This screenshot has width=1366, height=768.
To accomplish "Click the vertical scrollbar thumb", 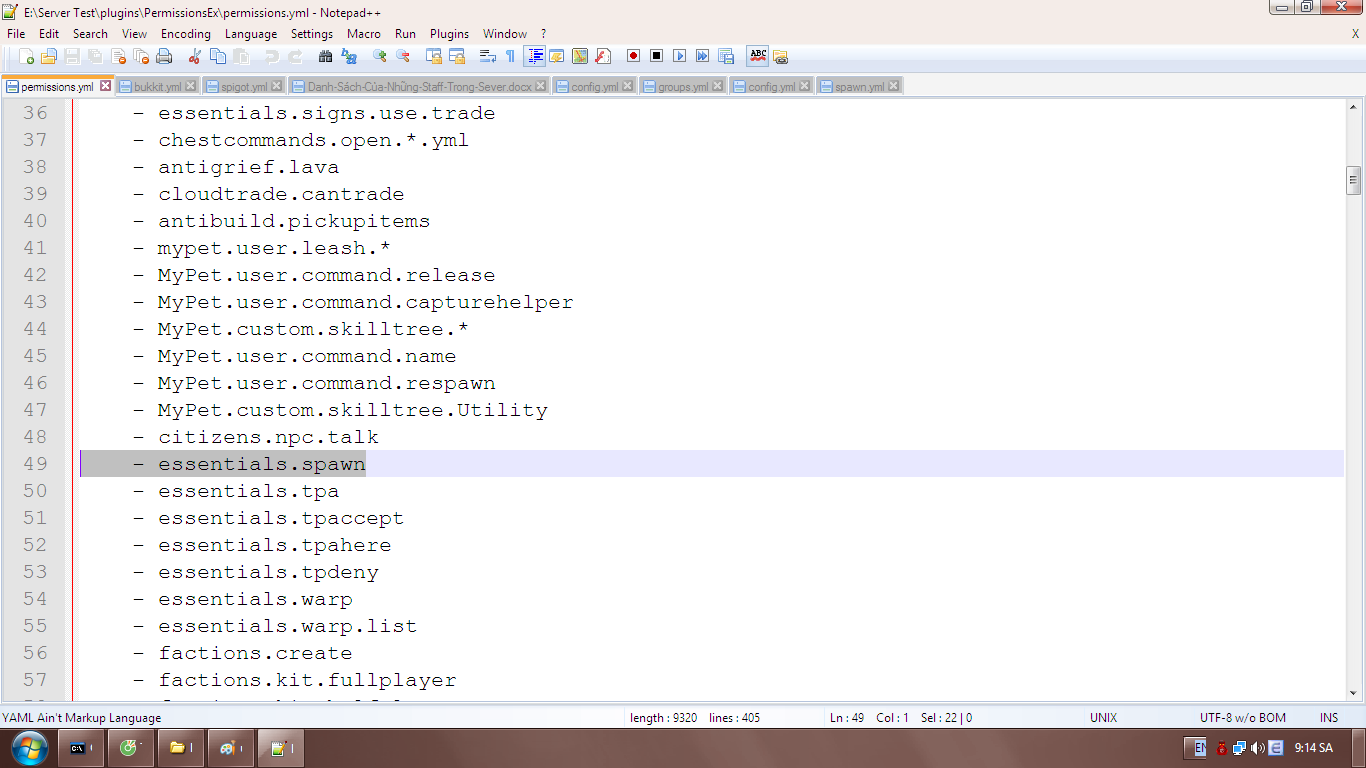I will click(1354, 181).
